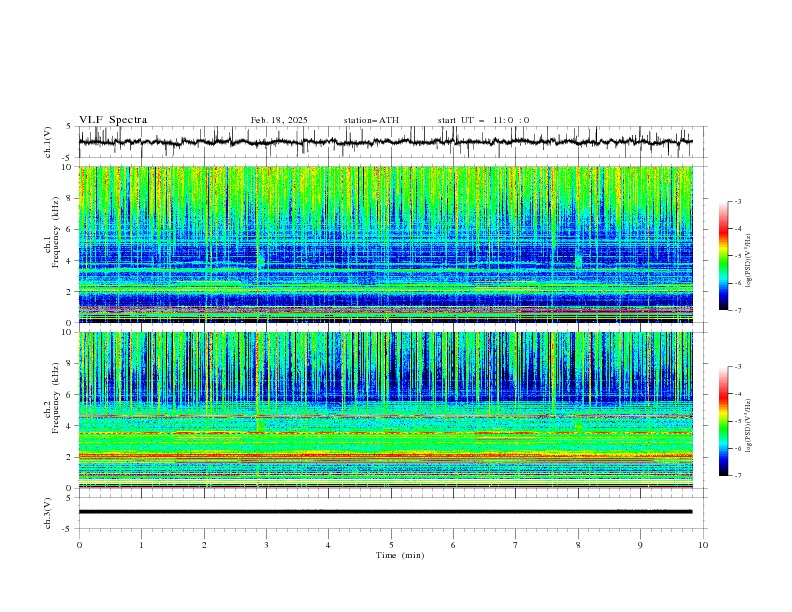This screenshot has width=792, height=612.
Task: Click the "ch.1(V)" waveform axis label
Action: (x=48, y=142)
